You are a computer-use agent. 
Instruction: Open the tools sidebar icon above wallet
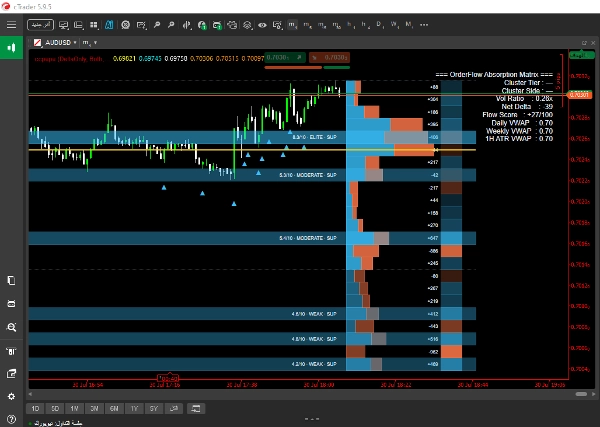pos(11,351)
